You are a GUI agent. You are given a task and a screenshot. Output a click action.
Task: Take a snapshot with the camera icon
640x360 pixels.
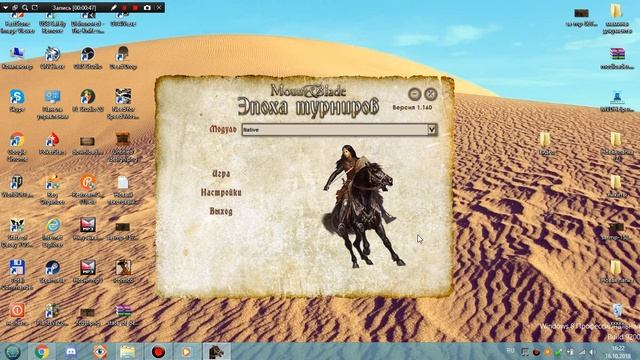click(147, 7)
